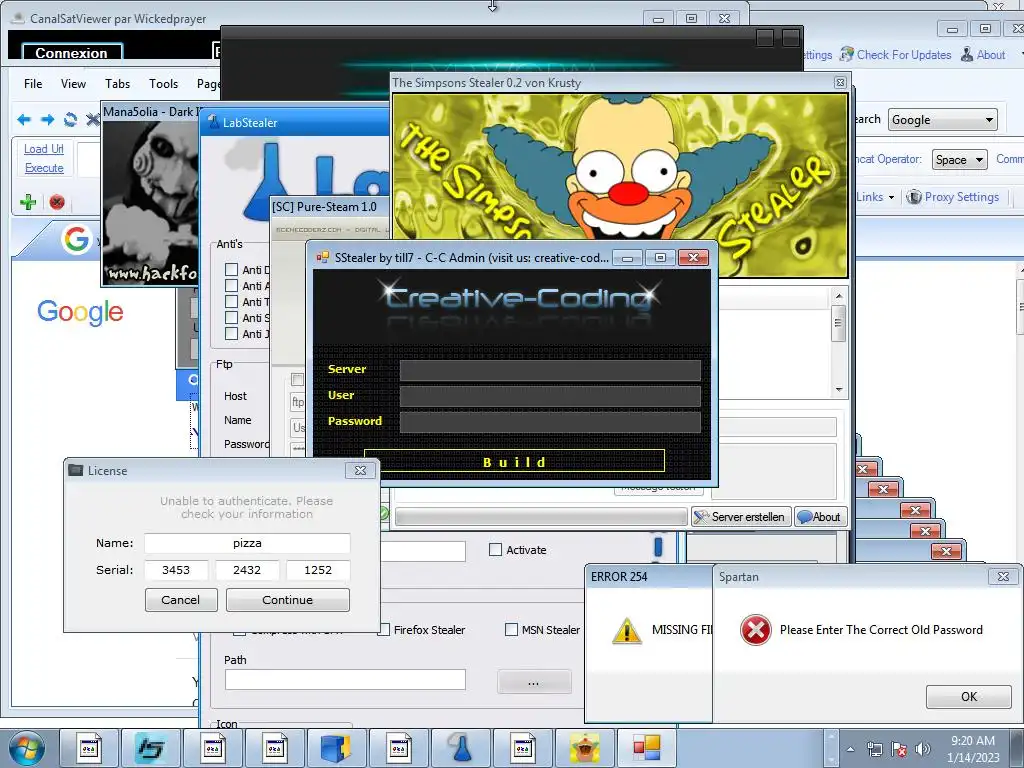The image size is (1024, 768).
Task: Click Cancel in the License dialog
Action: click(x=181, y=600)
